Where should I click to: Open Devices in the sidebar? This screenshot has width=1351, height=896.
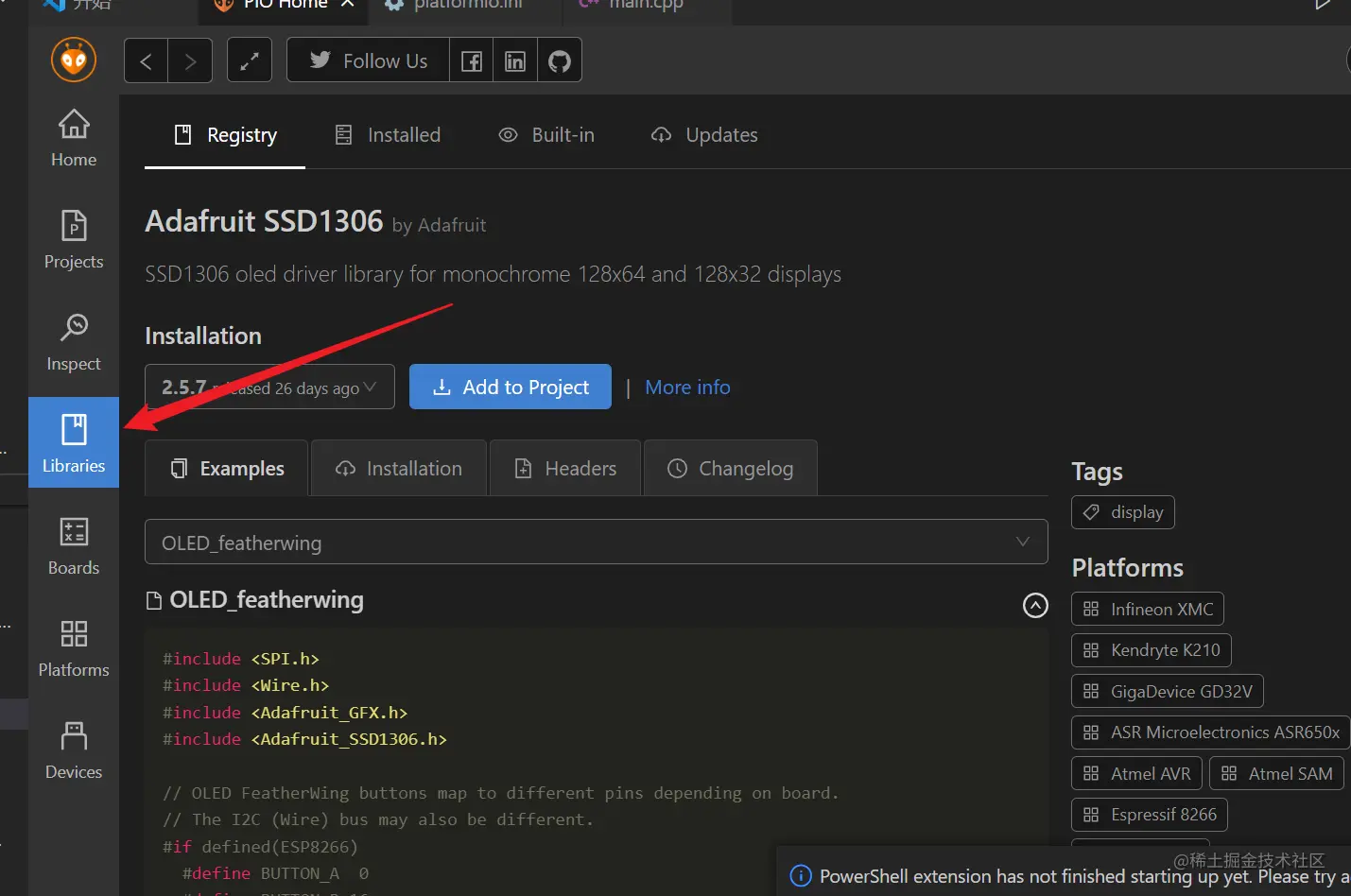click(x=74, y=750)
